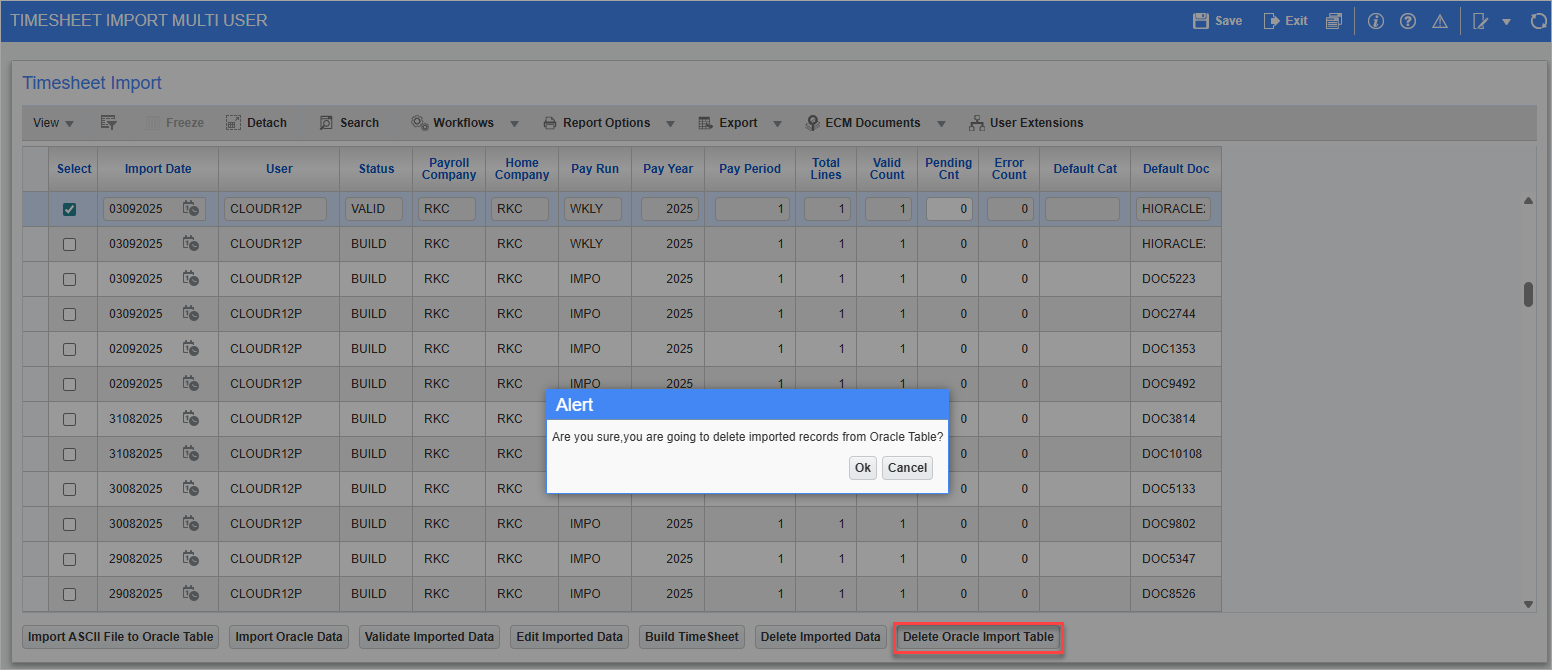
Task: Click the warning triangle icon
Action: [x=1439, y=20]
